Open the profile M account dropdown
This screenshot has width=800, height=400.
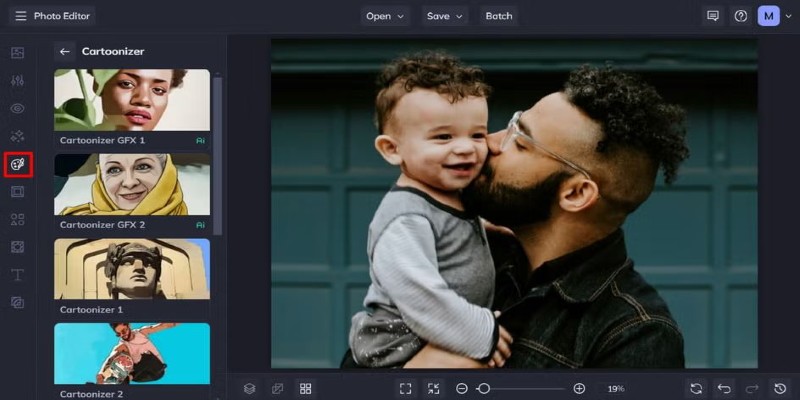coord(773,16)
